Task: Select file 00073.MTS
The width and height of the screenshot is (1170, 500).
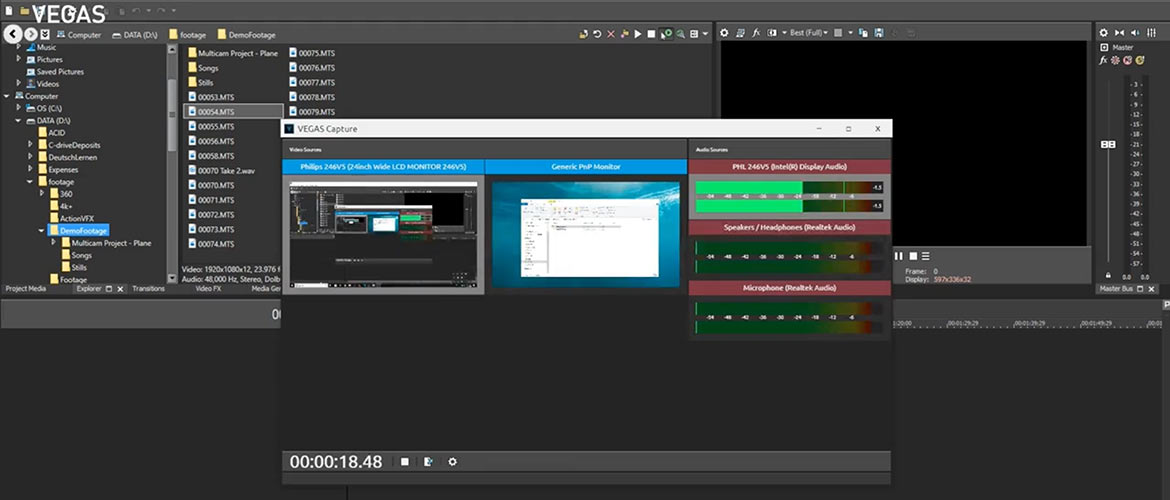Action: click(210, 229)
